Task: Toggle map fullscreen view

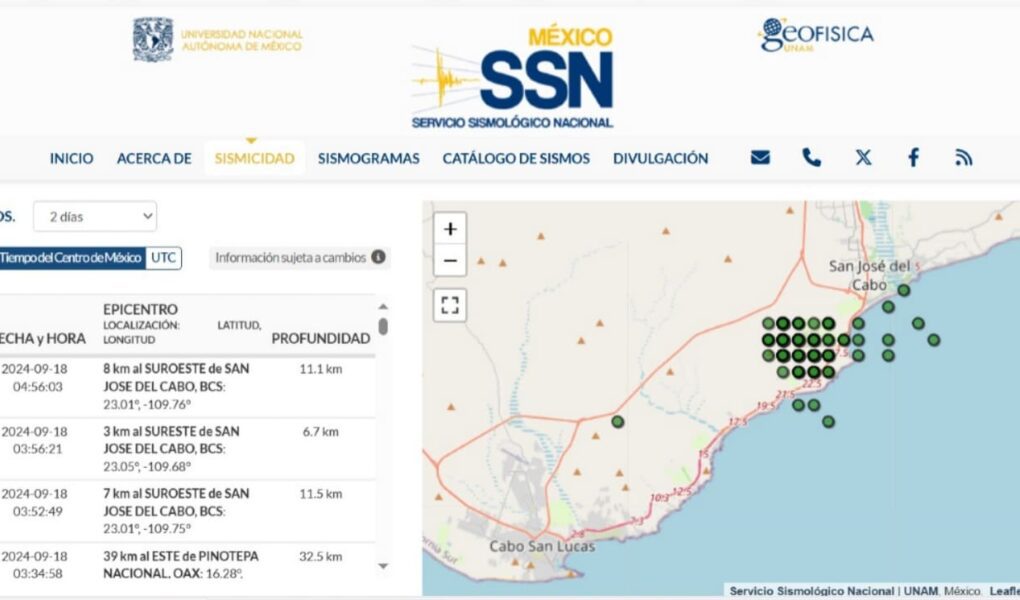Action: (450, 305)
